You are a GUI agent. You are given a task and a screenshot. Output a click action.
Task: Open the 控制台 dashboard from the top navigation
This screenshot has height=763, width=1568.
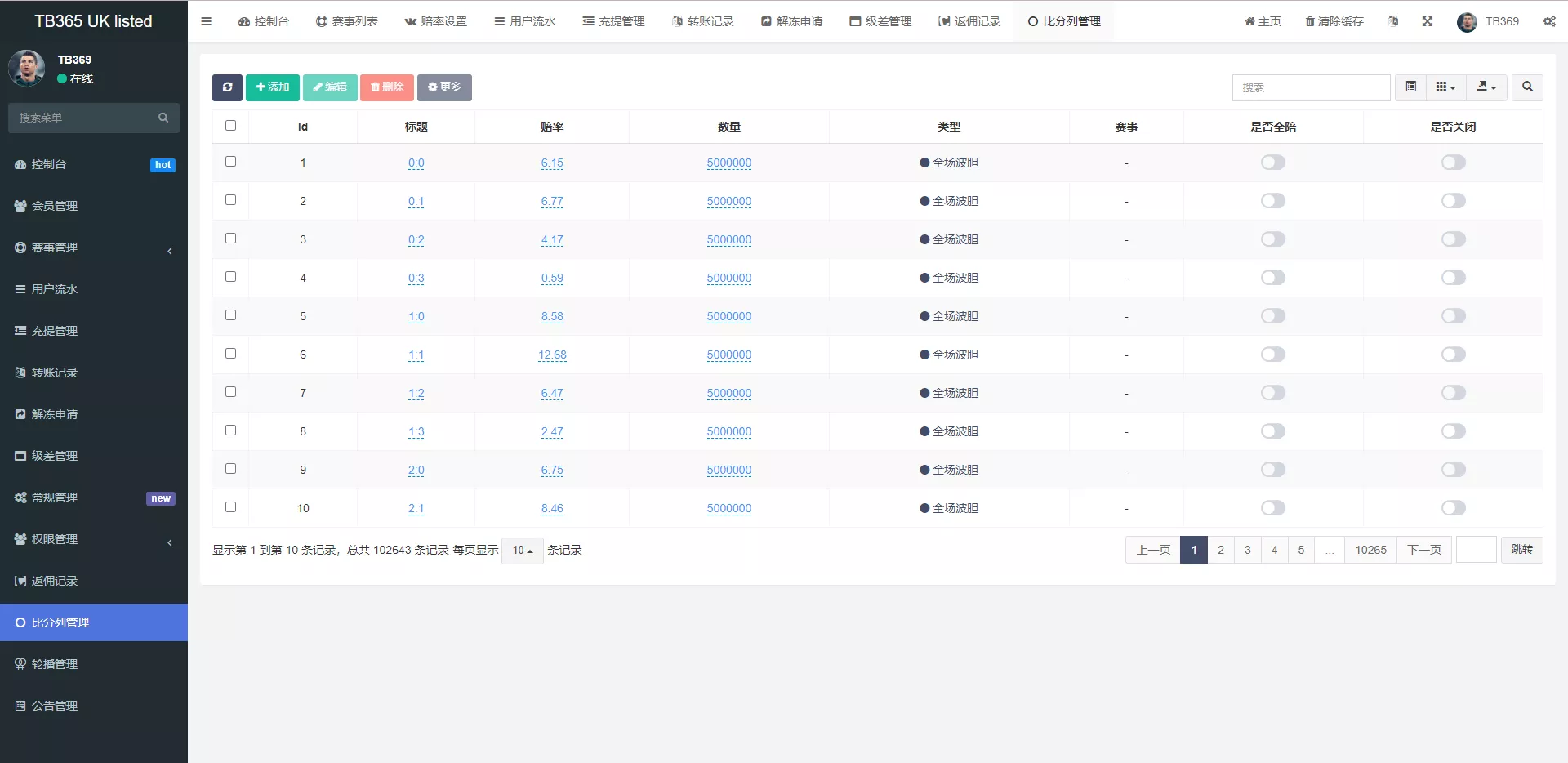pyautogui.click(x=263, y=21)
